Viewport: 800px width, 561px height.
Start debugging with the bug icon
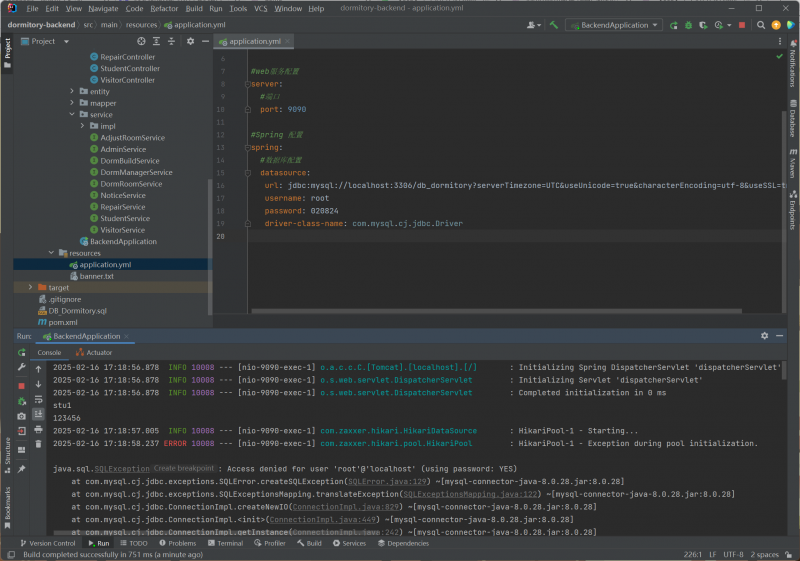click(x=688, y=25)
